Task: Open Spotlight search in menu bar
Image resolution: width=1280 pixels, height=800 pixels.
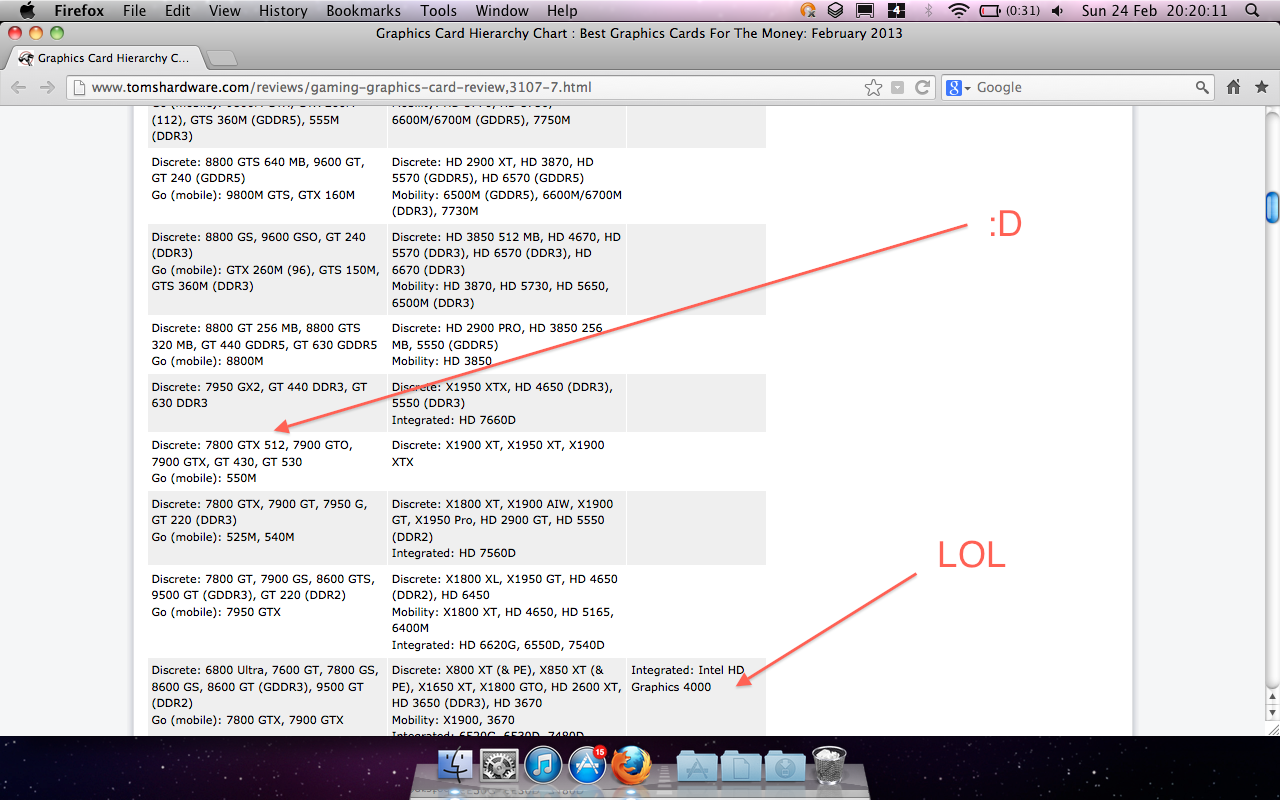Action: click(1253, 11)
